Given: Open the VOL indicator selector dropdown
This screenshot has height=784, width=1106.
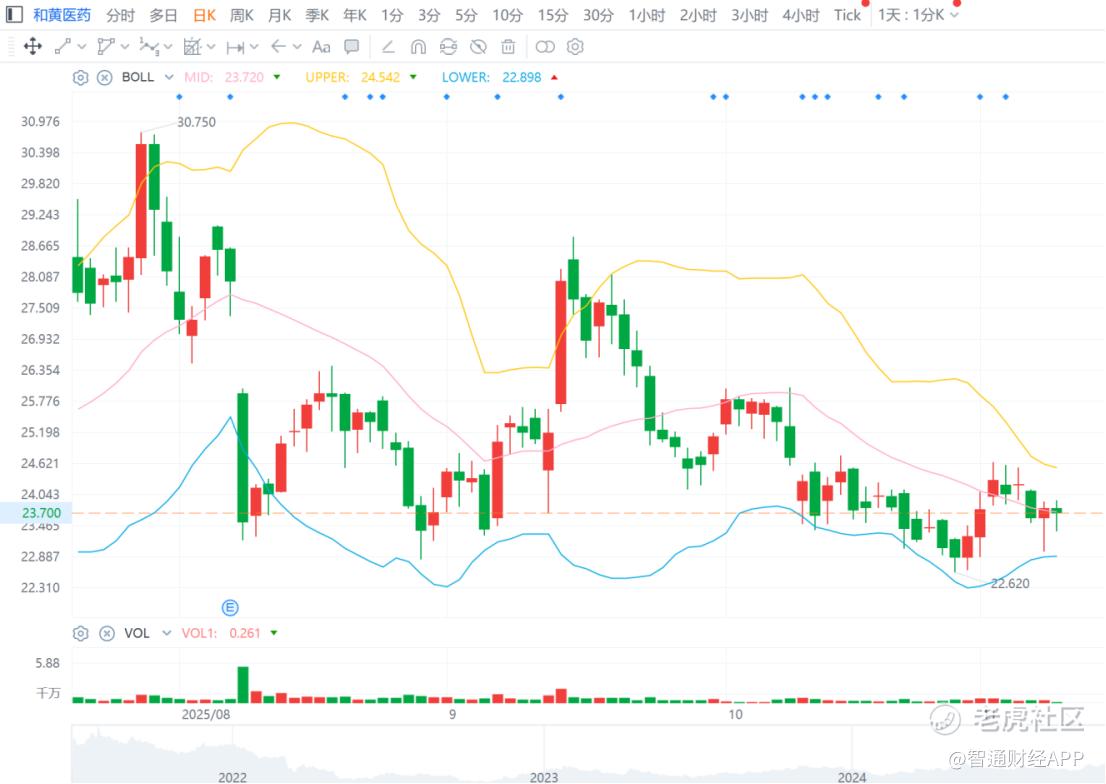Looking at the screenshot, I should click(x=166, y=634).
